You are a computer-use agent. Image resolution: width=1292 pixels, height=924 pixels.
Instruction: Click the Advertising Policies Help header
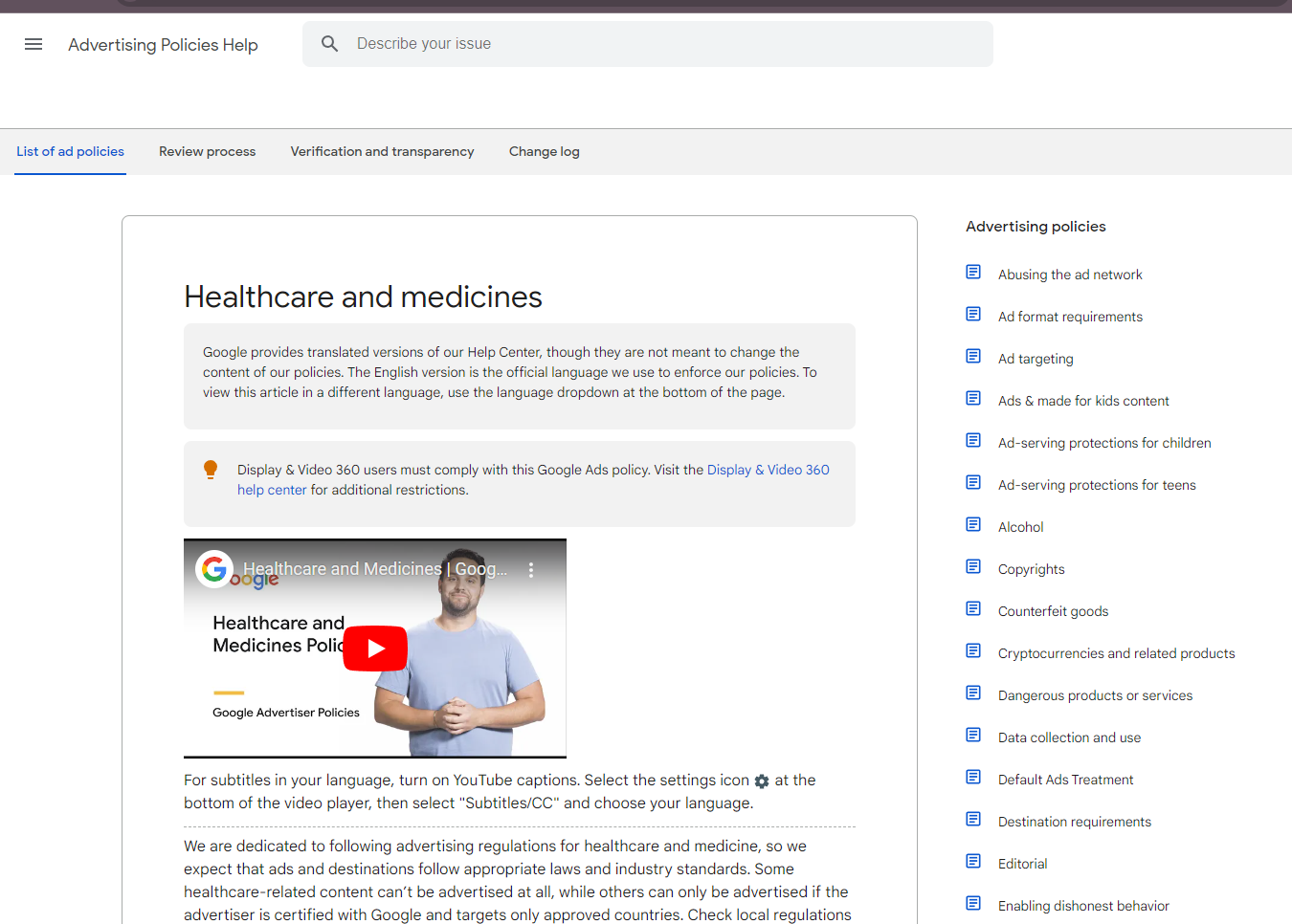pyautogui.click(x=163, y=44)
